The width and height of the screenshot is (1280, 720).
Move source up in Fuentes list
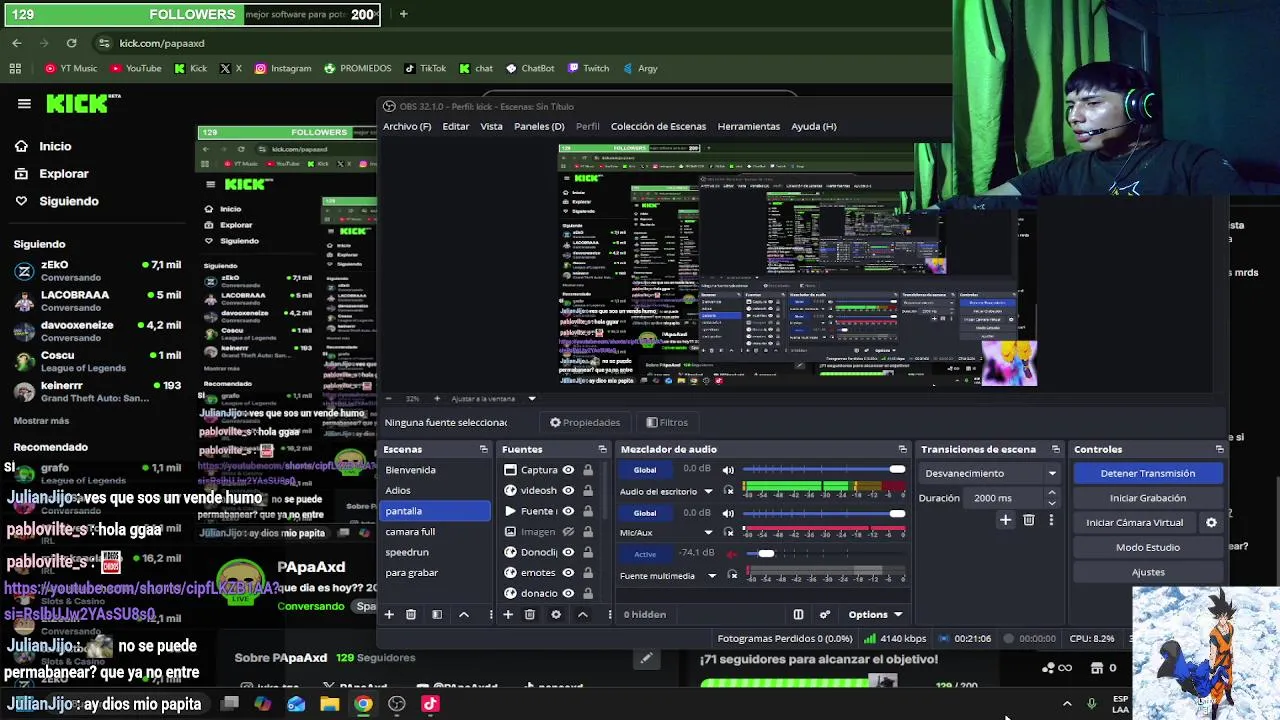[582, 614]
